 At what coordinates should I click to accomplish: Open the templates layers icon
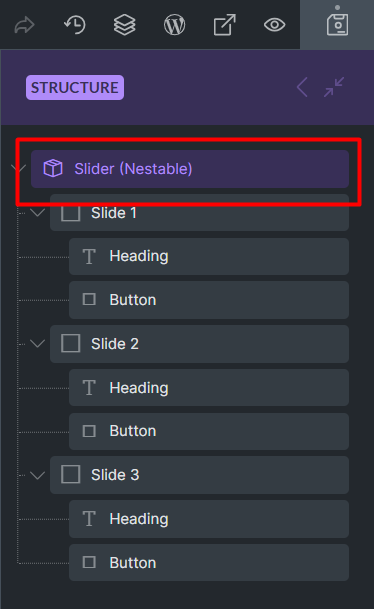point(125,25)
